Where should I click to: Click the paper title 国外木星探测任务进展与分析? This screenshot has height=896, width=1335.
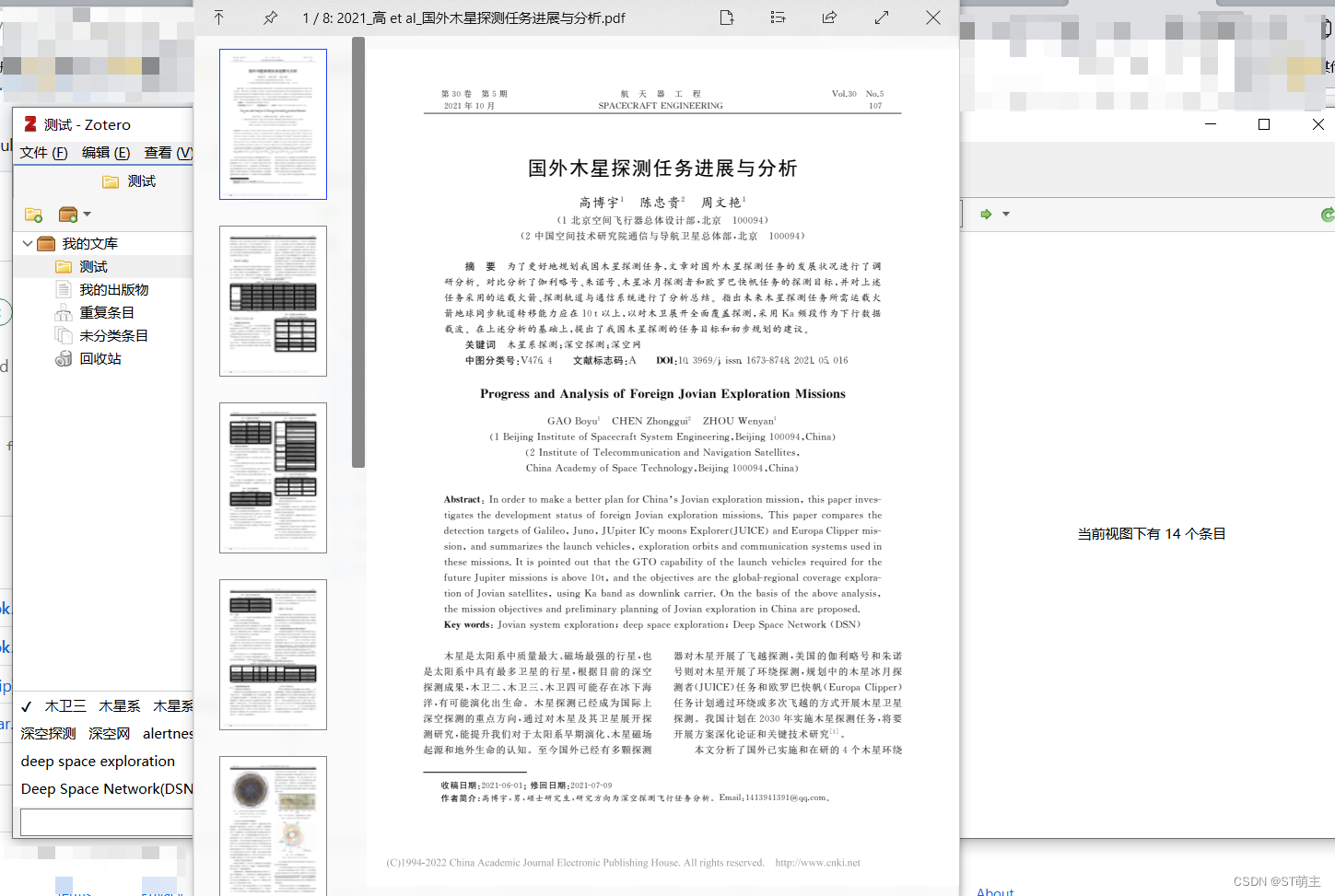click(662, 169)
